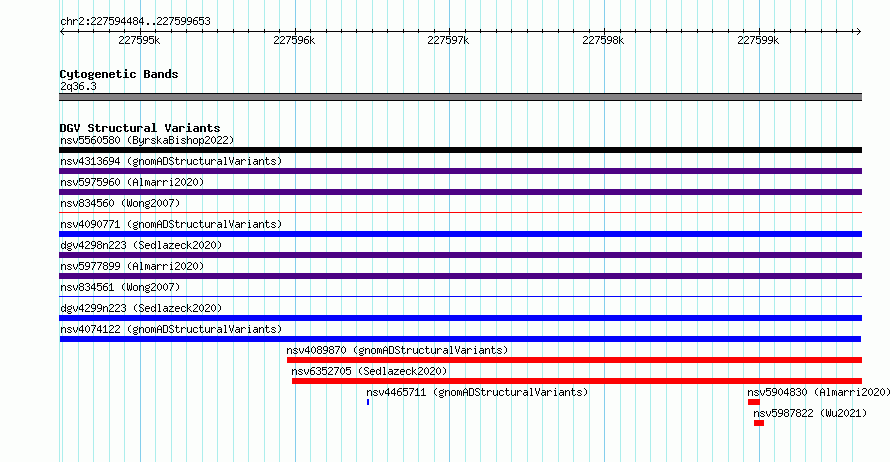Click the thin blue nsv834561 line
This screenshot has width=890, height=462.
460,297
